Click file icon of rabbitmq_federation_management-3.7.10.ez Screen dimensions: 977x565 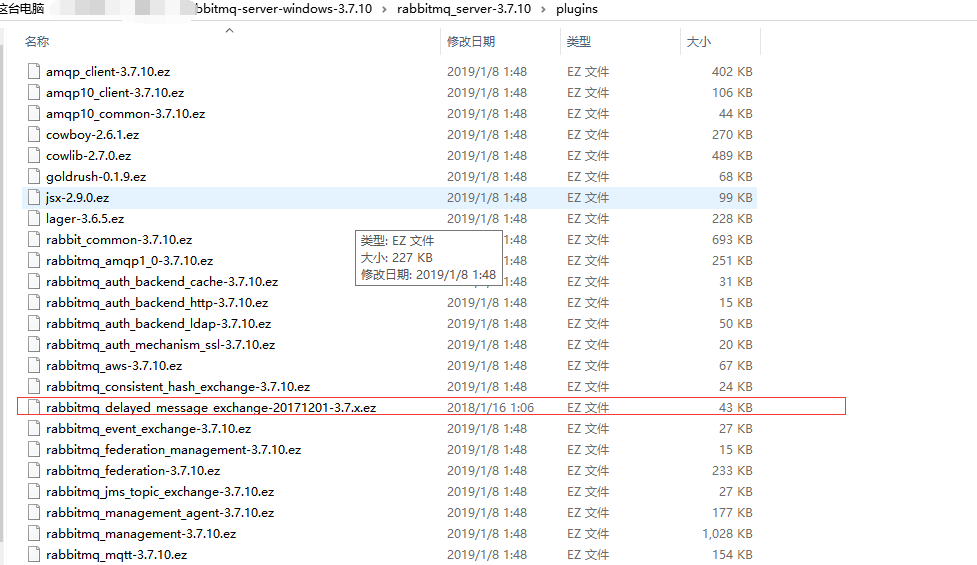(x=34, y=450)
